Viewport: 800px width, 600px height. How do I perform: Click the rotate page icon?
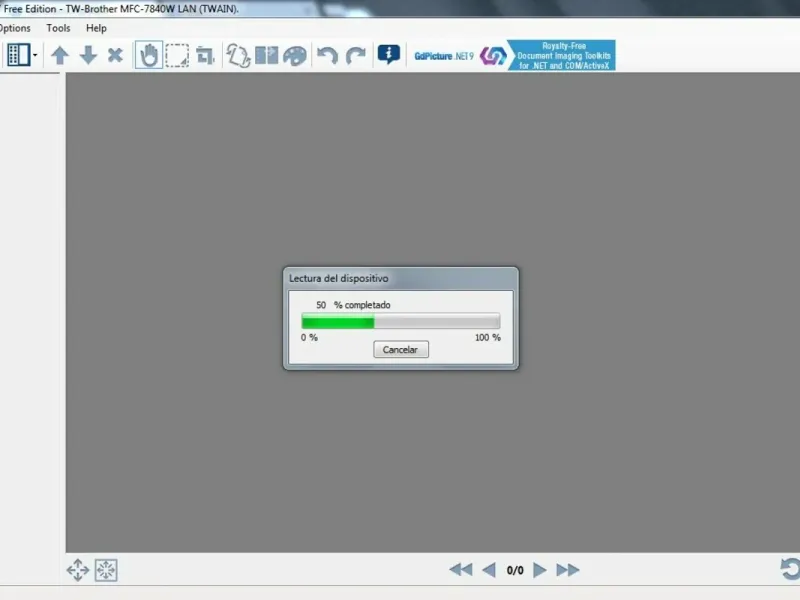238,55
